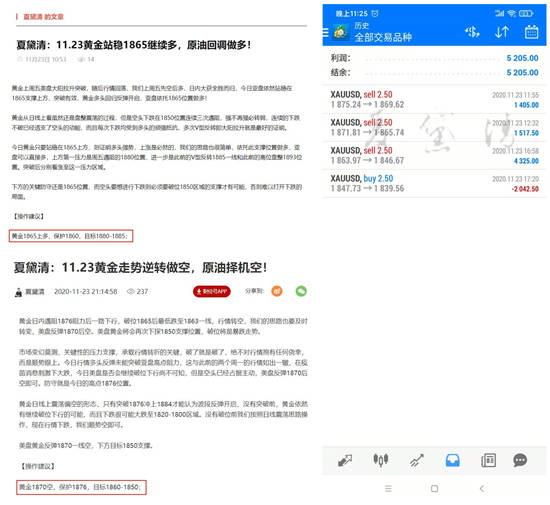Open the XAUUSD sell trade at 1875.24
Screen dimensions: 550x505
(x=434, y=99)
